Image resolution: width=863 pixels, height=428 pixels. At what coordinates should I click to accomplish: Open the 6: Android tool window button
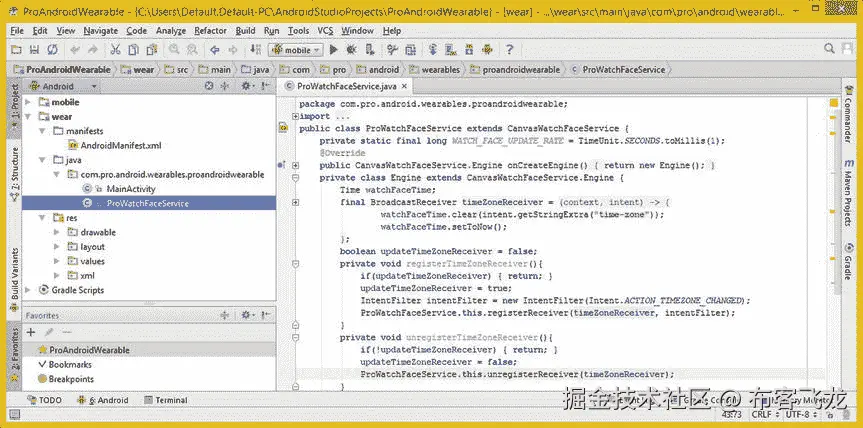(x=102, y=400)
